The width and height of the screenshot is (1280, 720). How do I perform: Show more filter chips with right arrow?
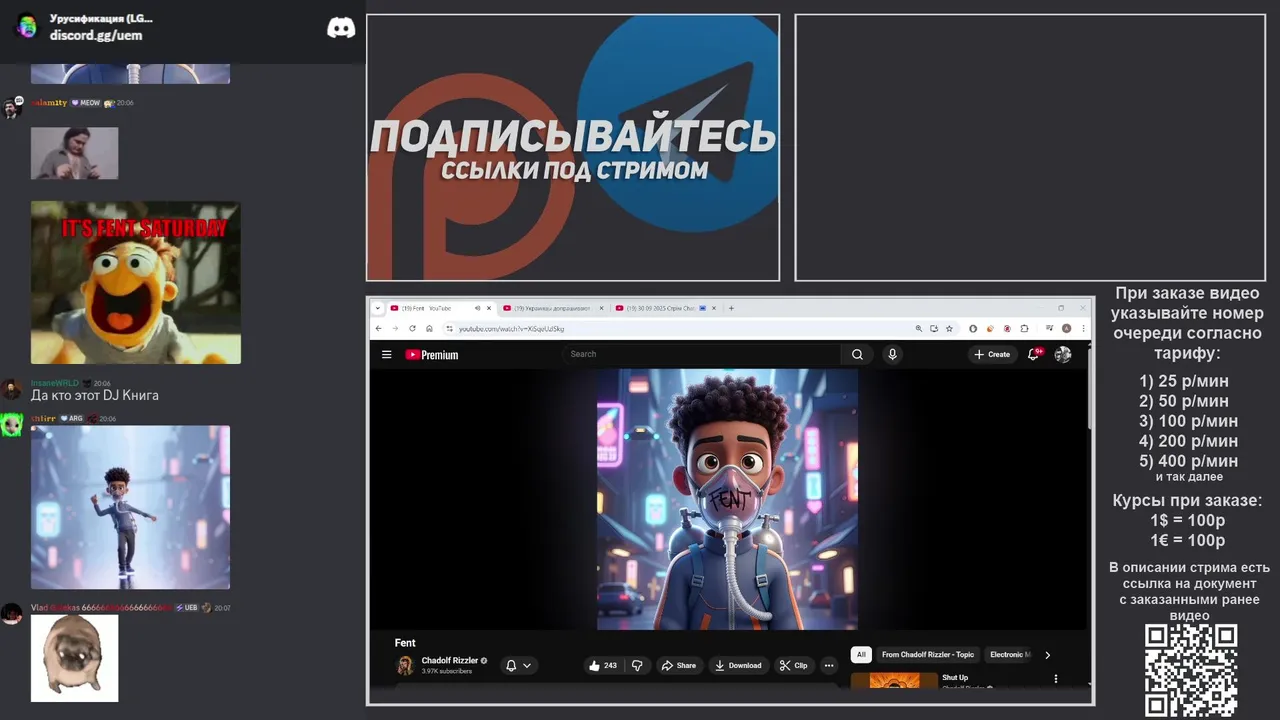pos(1047,655)
